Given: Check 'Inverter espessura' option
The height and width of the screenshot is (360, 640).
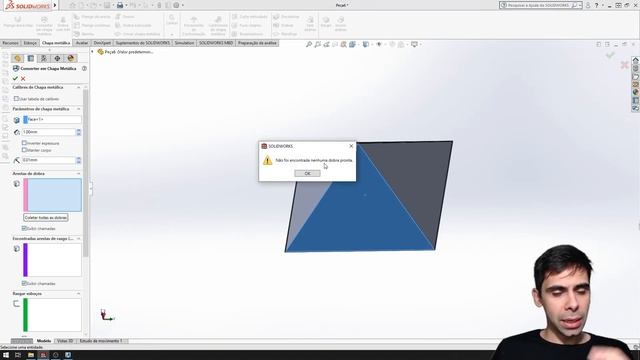Looking at the screenshot, I should (24, 143).
